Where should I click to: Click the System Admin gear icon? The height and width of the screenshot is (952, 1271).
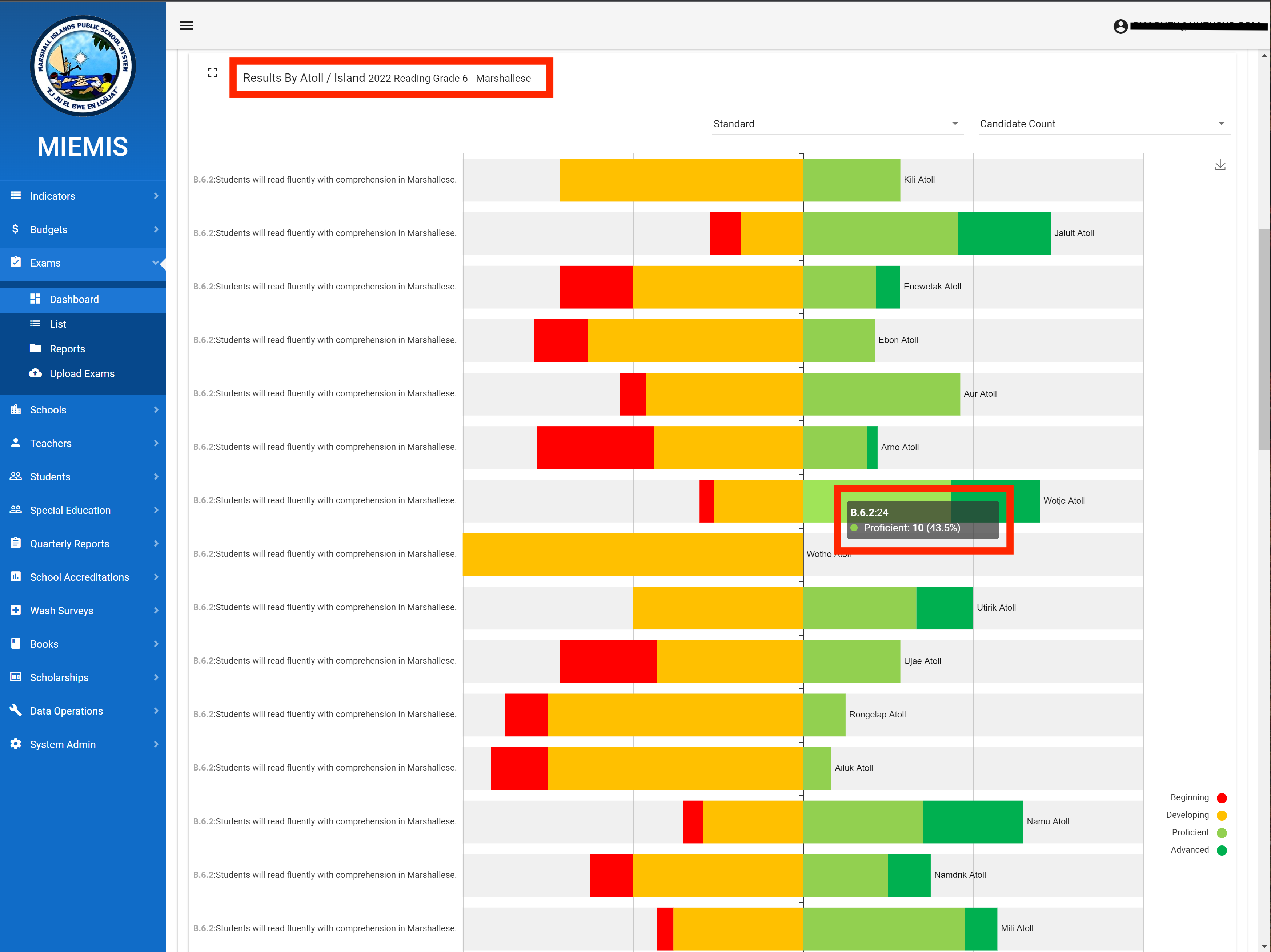[16, 744]
